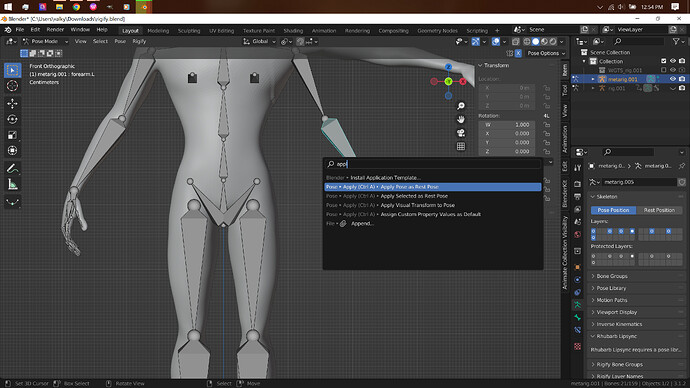The height and width of the screenshot is (388, 690).
Task: Open Rigify header menu
Action: (139, 41)
